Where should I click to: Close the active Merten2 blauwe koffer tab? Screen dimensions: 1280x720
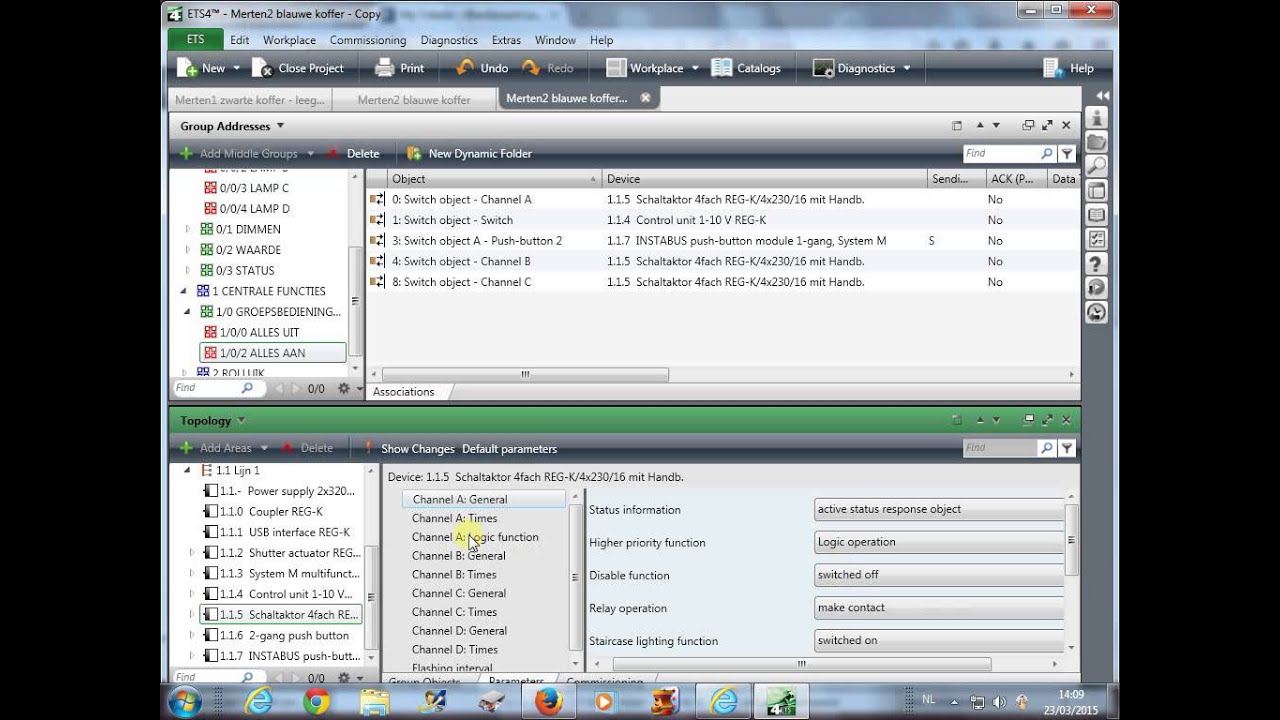tap(645, 98)
